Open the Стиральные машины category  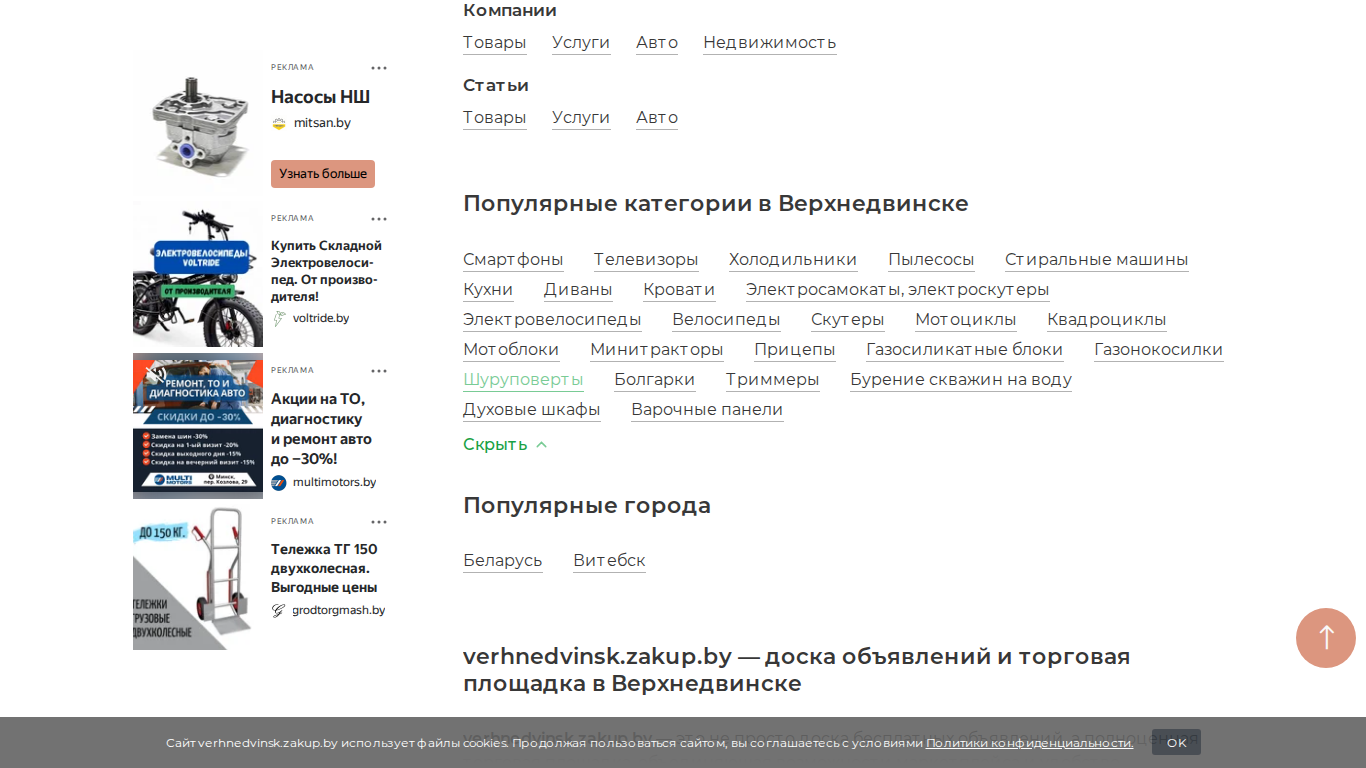[1097, 260]
